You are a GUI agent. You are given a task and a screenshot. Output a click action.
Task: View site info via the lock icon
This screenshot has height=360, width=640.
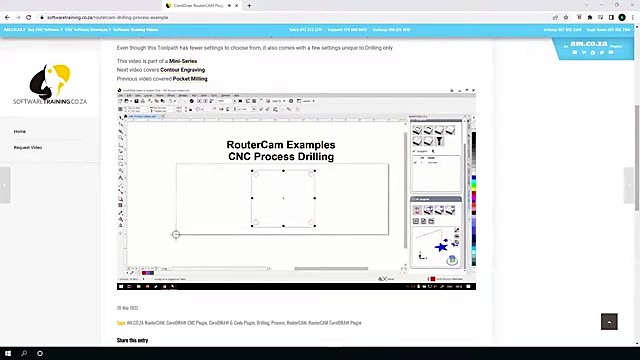(42, 18)
